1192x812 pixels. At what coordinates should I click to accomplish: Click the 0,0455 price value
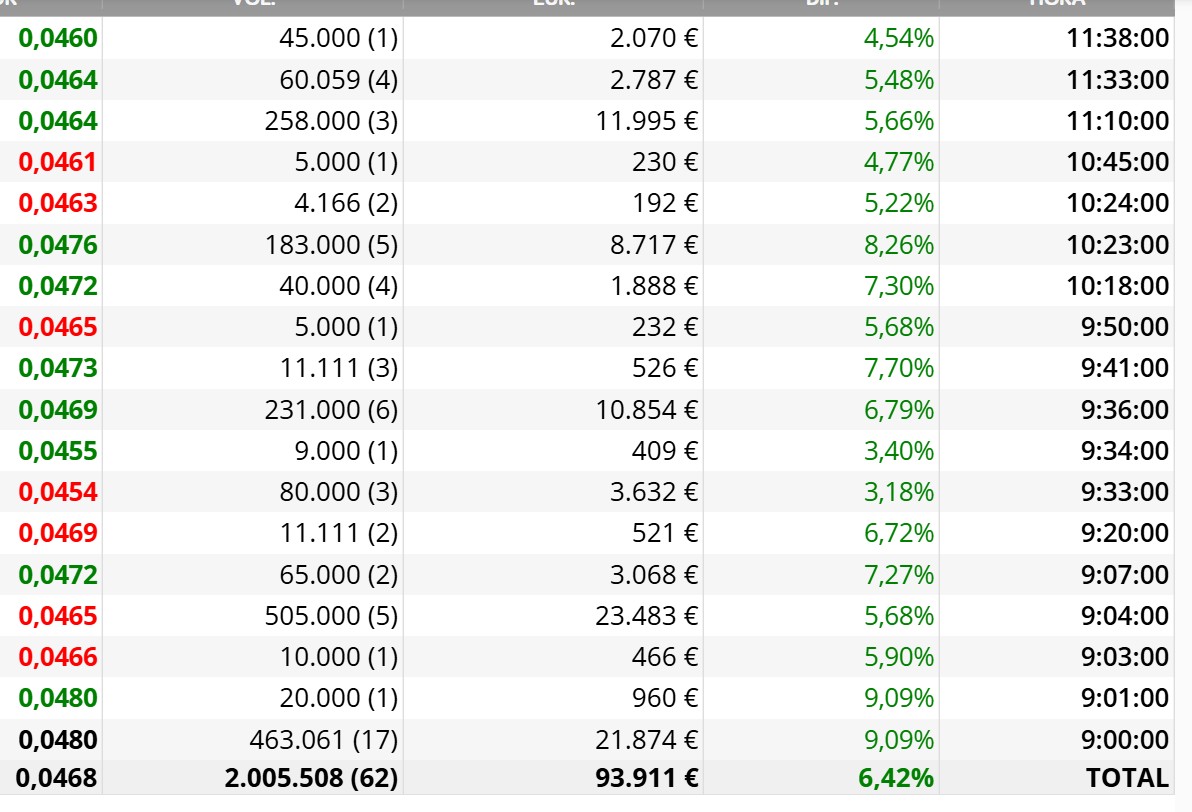point(58,451)
